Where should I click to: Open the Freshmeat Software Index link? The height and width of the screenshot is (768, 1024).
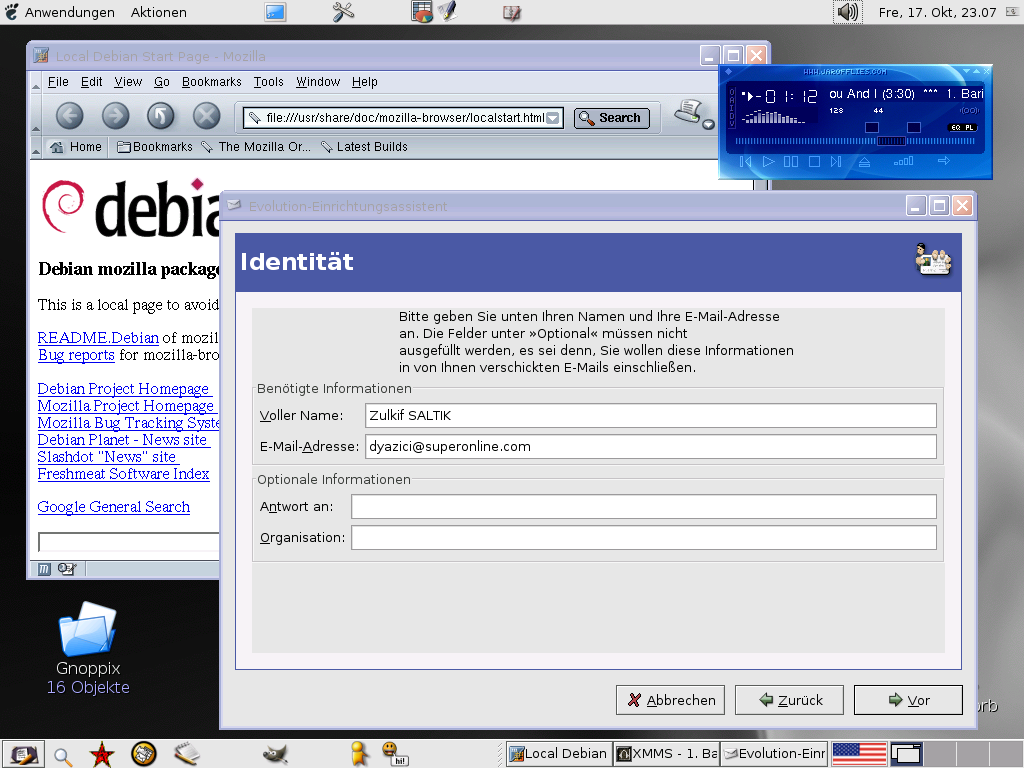tap(123, 473)
